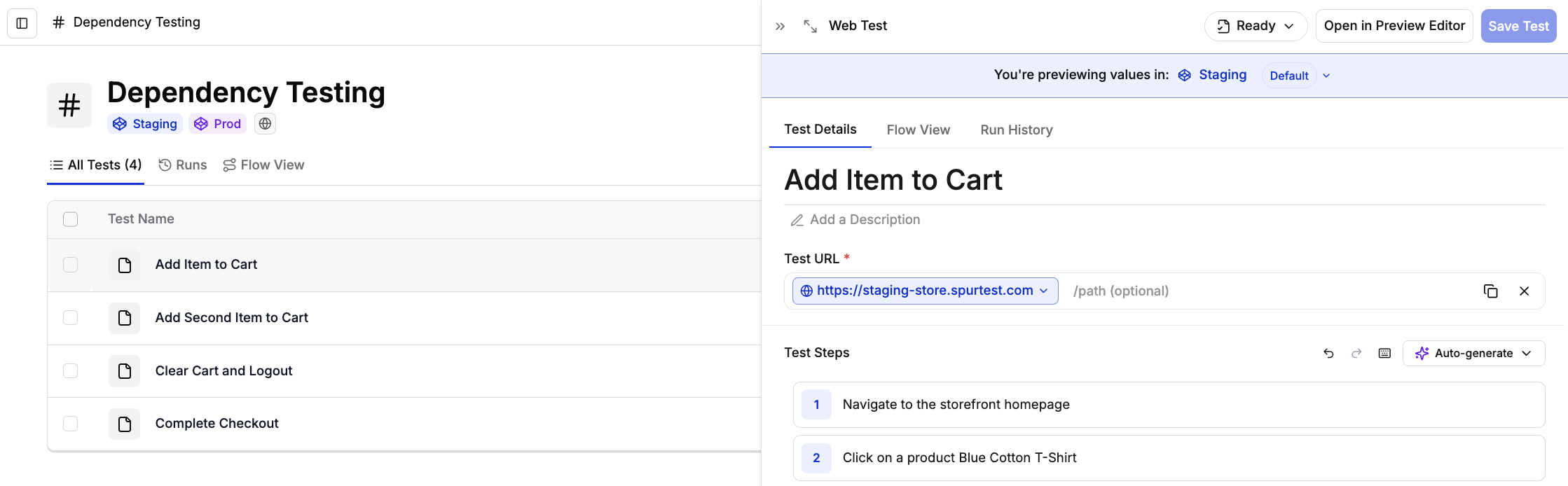Copy the Test URL with copy icon
The image size is (1568, 486).
[x=1490, y=291]
